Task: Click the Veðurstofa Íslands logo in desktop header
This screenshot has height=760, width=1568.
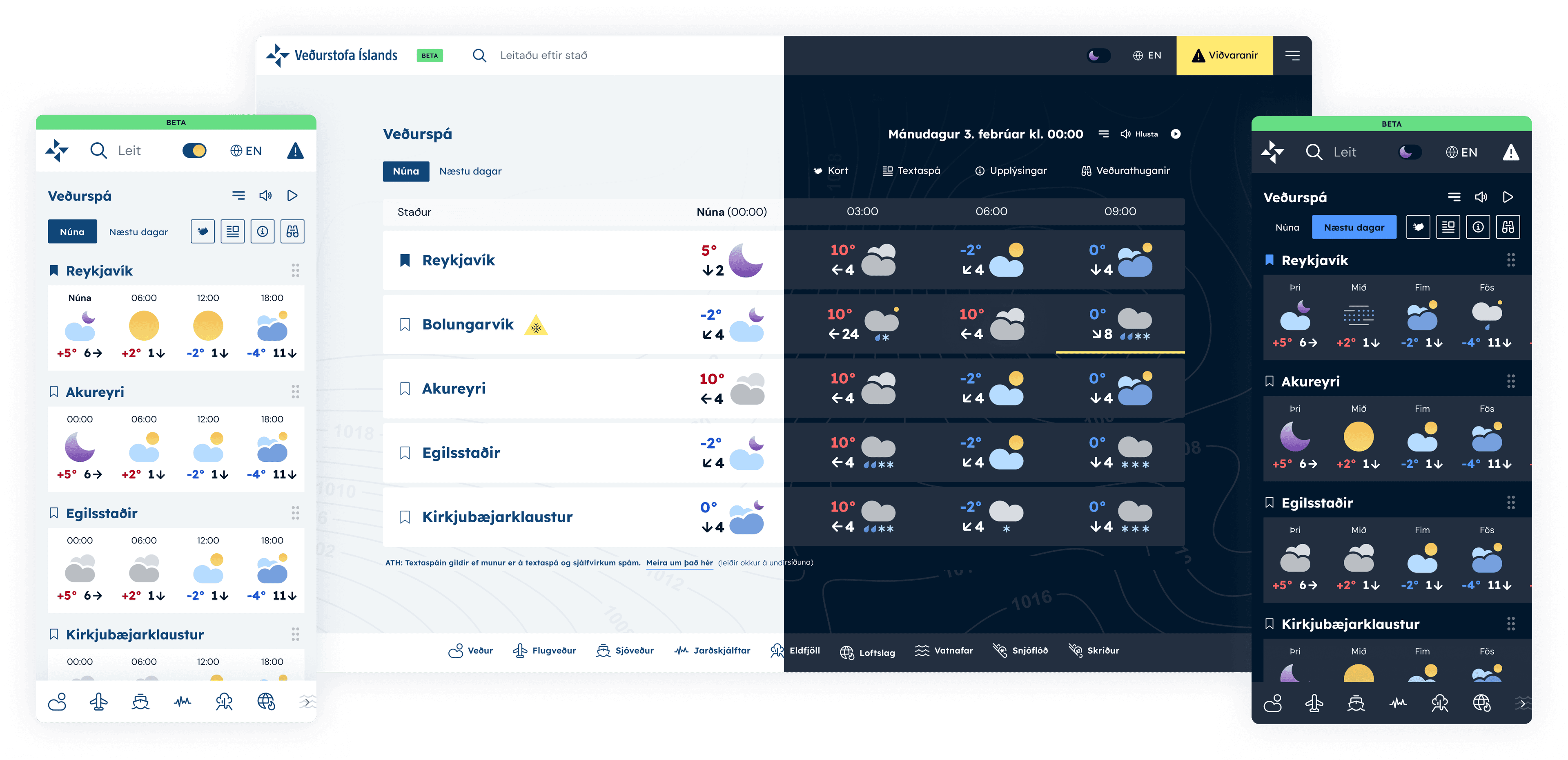Action: [x=332, y=56]
